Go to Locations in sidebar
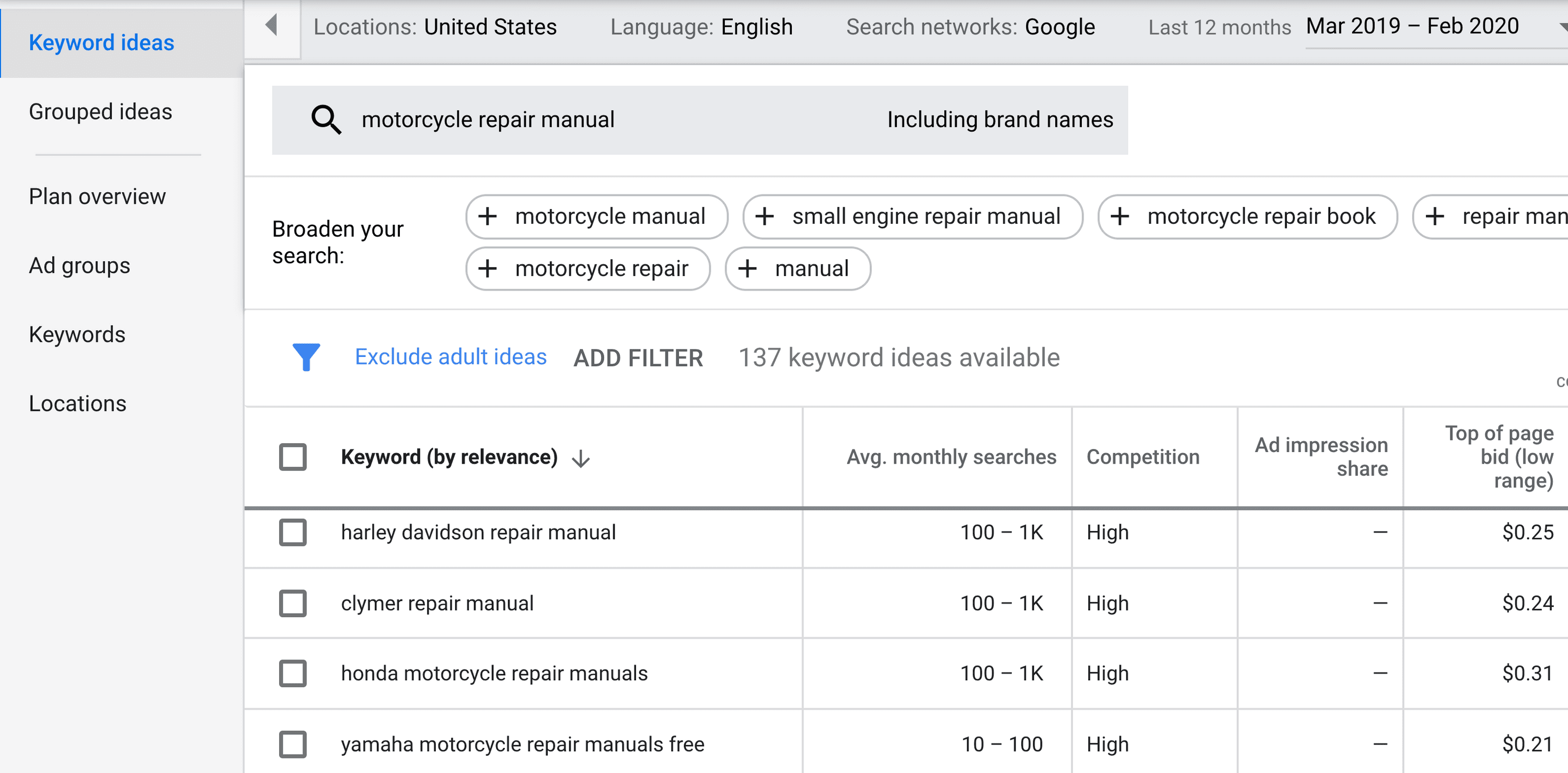This screenshot has width=1568, height=773. point(78,403)
